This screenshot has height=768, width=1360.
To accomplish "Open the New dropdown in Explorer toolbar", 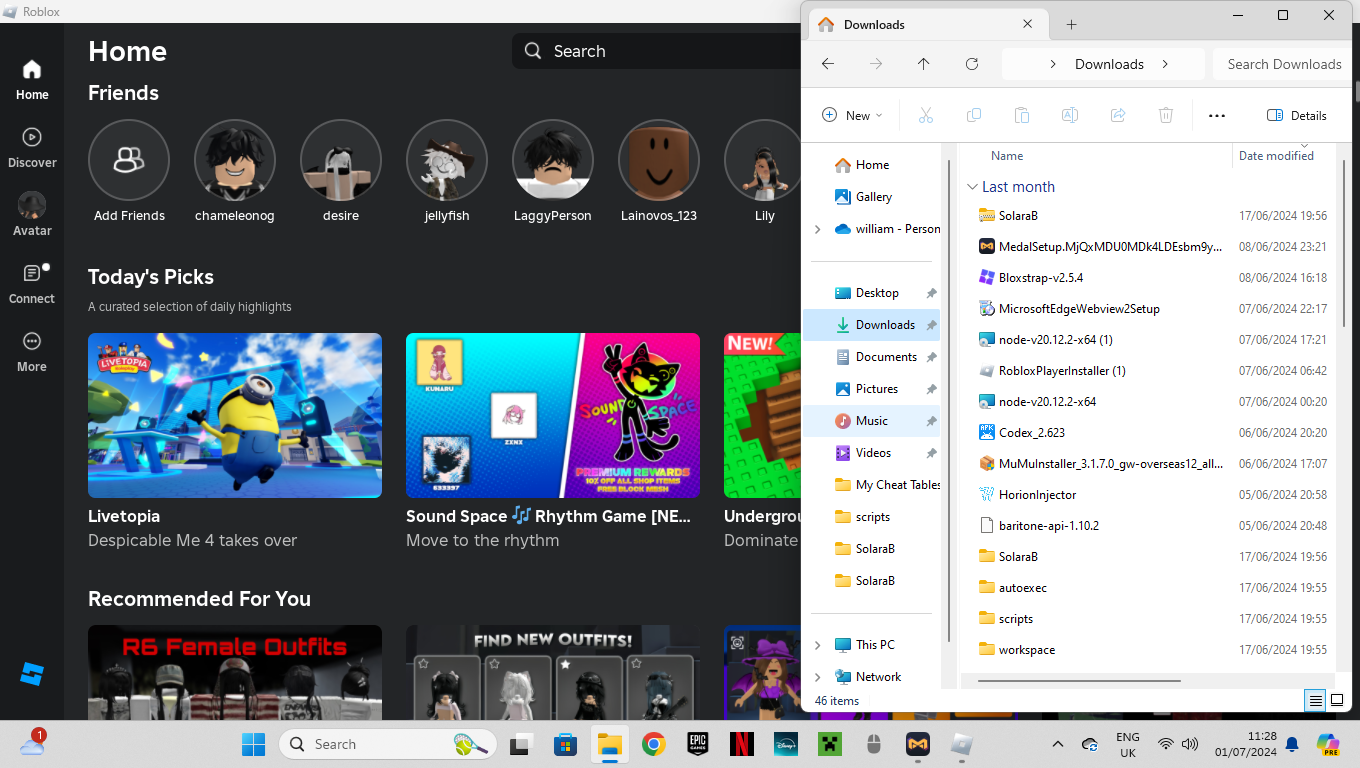I will click(852, 115).
